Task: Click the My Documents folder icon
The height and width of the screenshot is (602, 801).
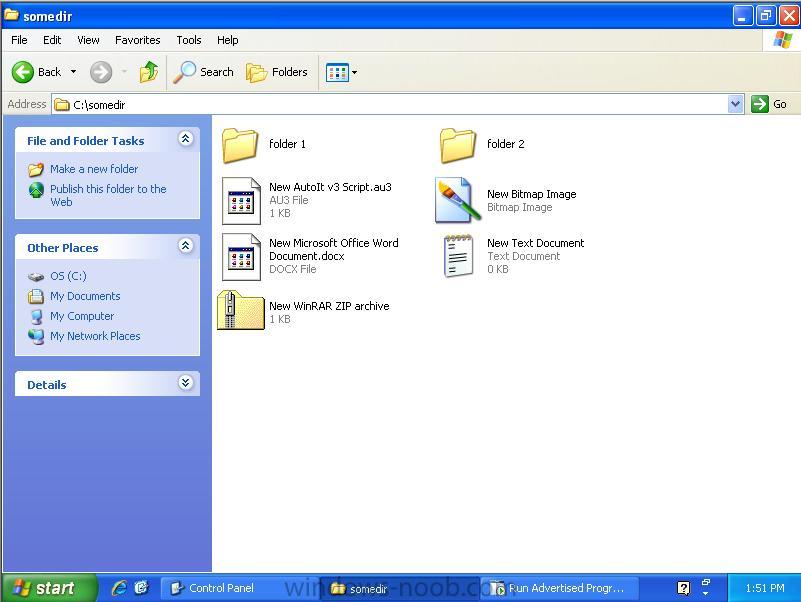Action: [36, 296]
